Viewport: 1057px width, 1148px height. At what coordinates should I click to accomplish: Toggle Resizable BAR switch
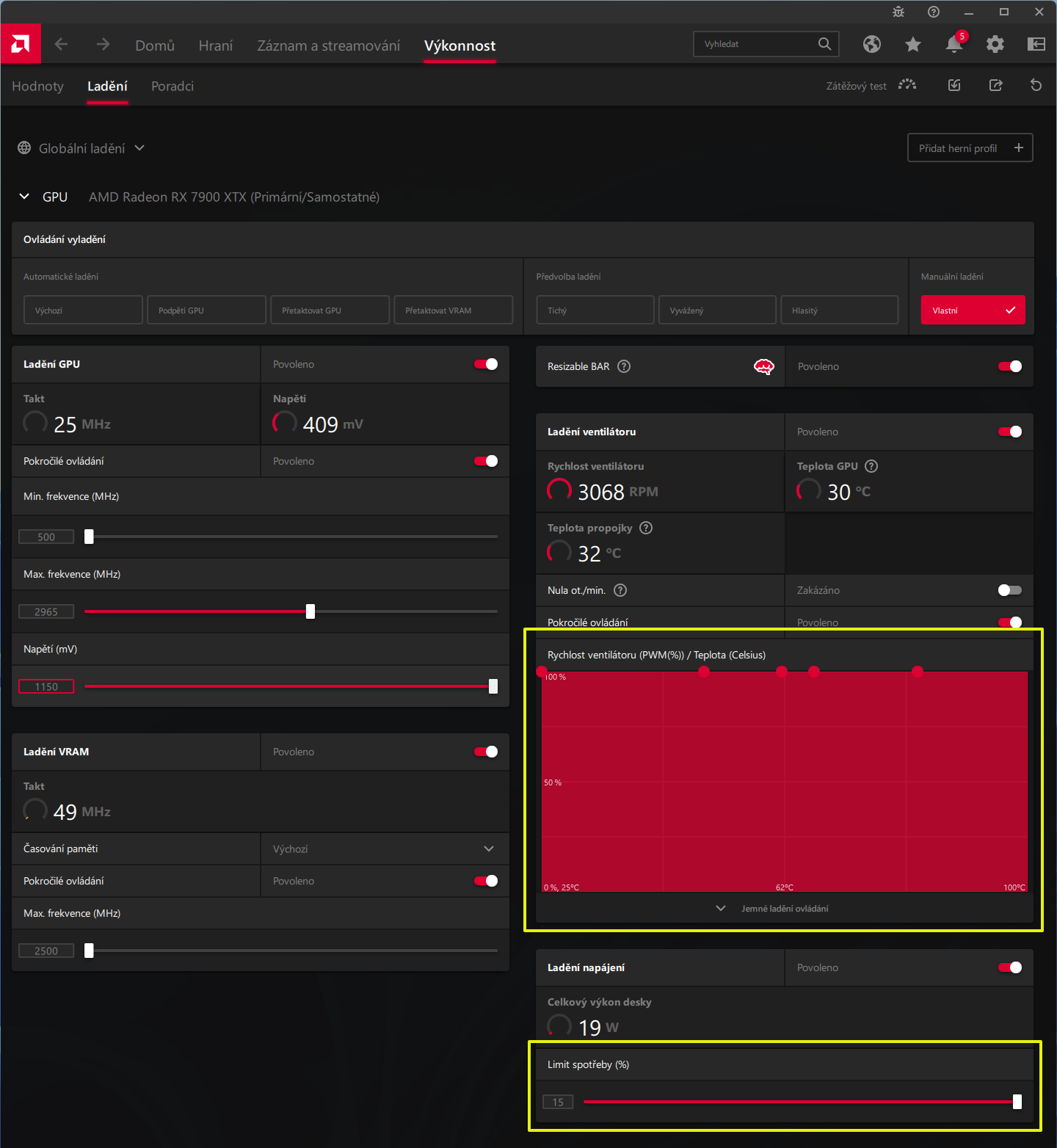click(1010, 366)
